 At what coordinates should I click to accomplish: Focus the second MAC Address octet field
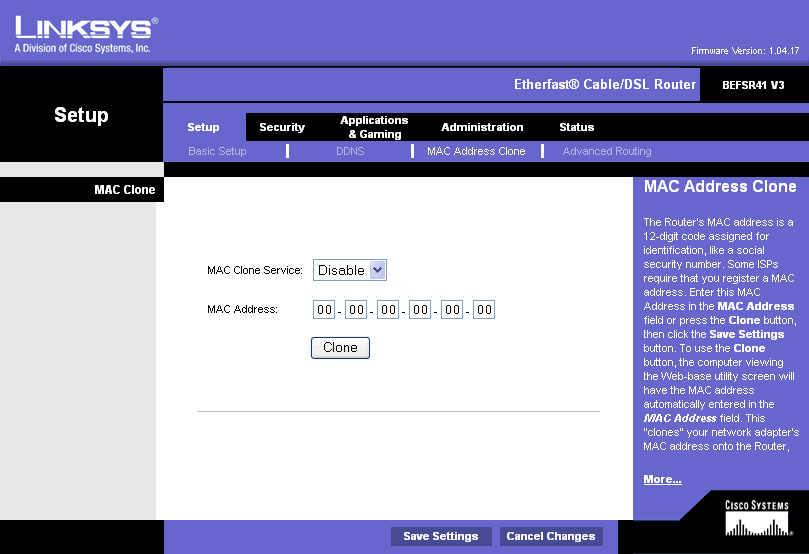356,309
